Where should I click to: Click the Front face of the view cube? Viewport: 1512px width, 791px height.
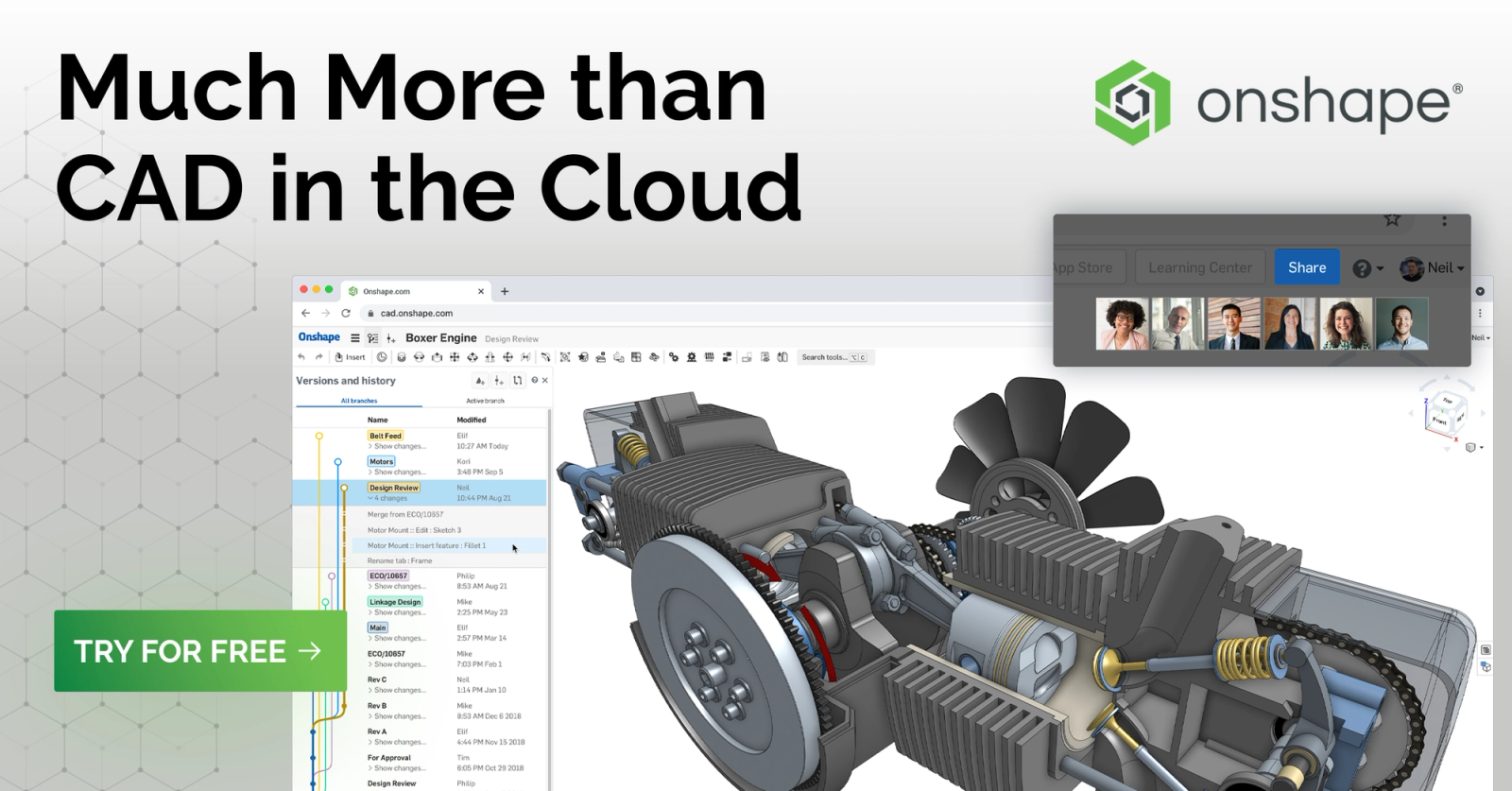1439,420
